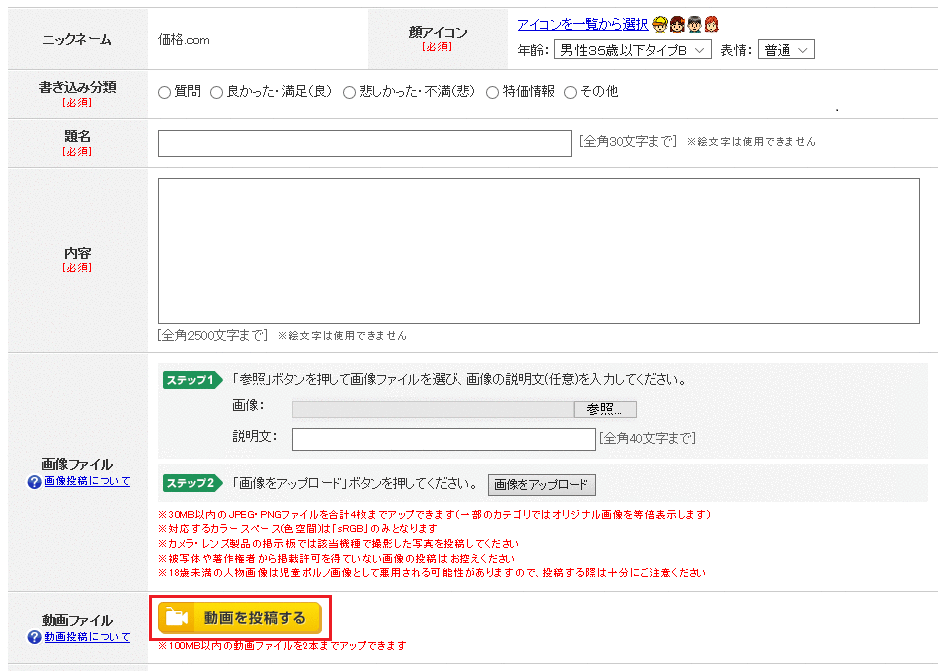The image size is (947, 671).
Task: Click the fourth red-haired face icon
Action: (712, 24)
